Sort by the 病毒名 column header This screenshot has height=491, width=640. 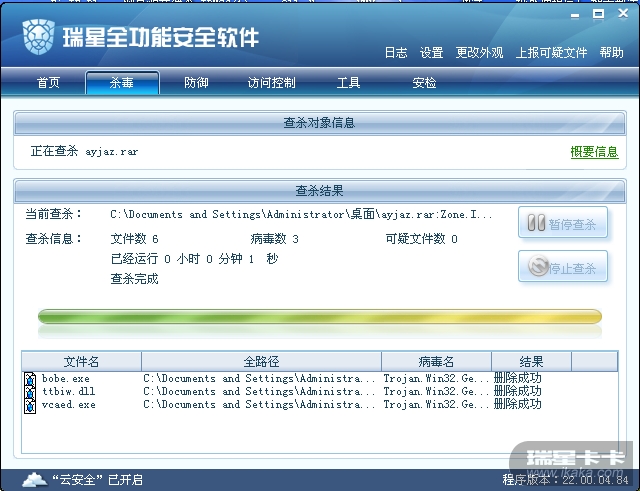coord(436,361)
